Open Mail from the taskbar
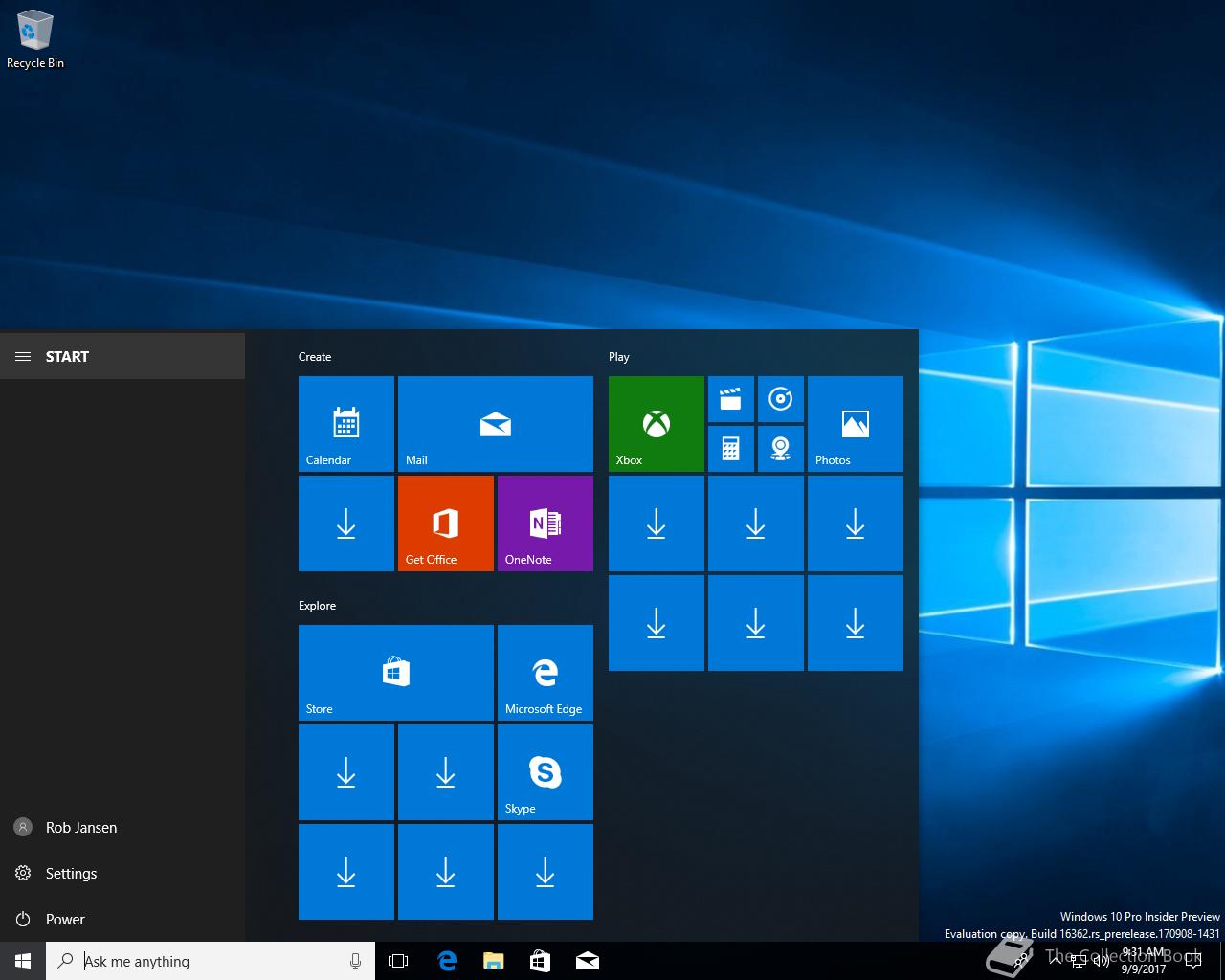This screenshot has width=1225, height=980. (588, 961)
